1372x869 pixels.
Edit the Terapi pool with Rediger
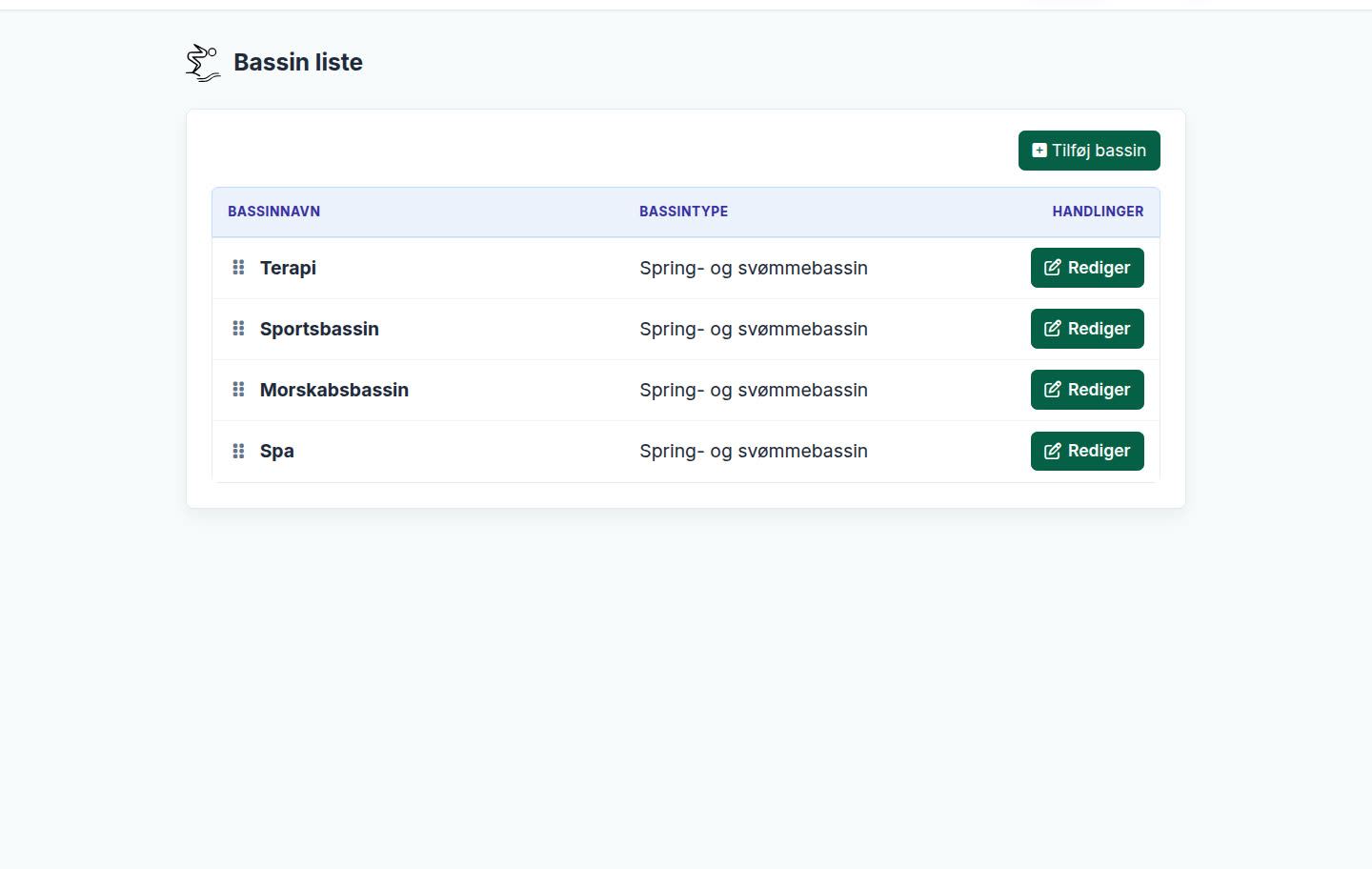pos(1087,268)
